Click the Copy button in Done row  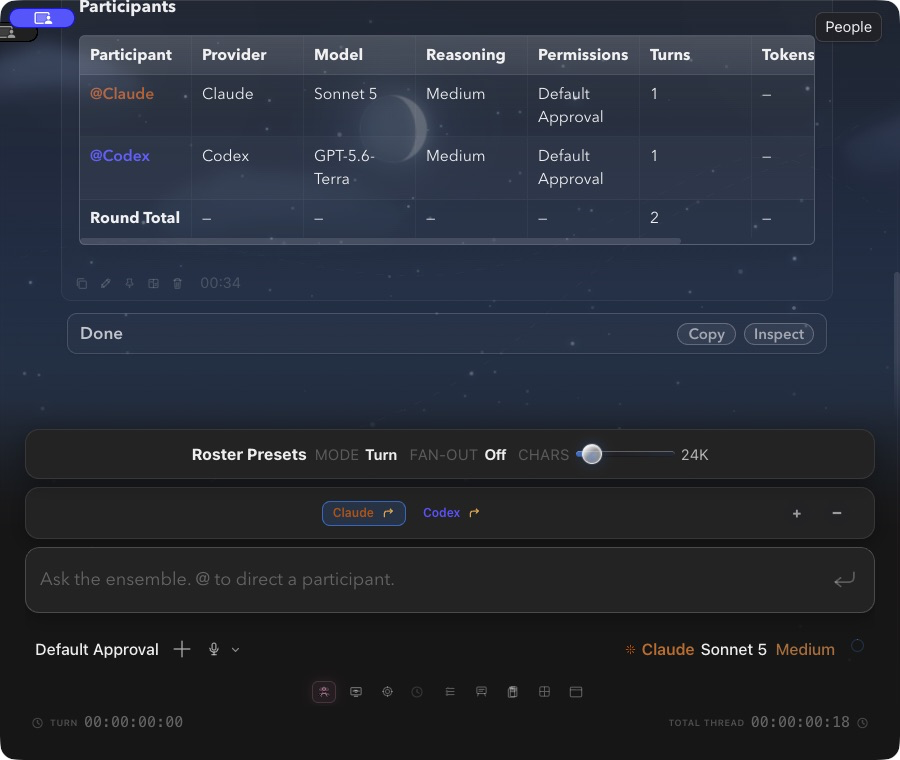tap(706, 334)
